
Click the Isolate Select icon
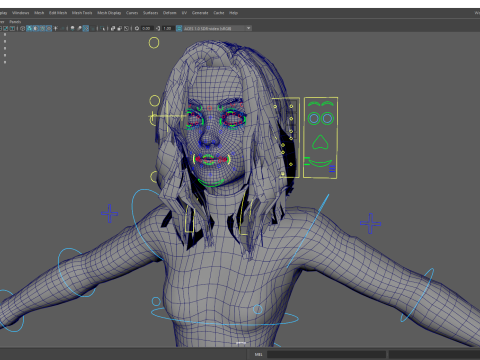102,28
